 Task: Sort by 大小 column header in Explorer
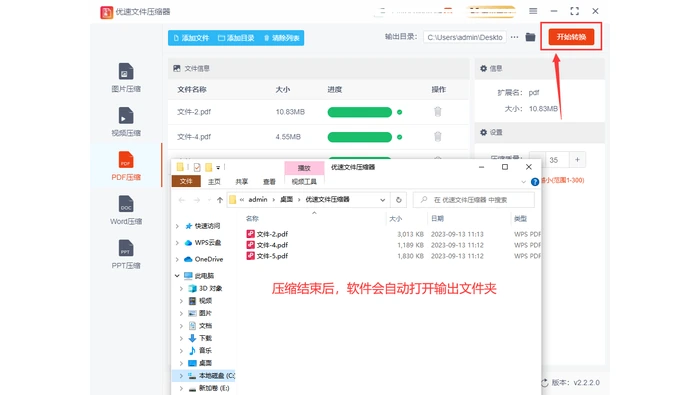[396, 218]
